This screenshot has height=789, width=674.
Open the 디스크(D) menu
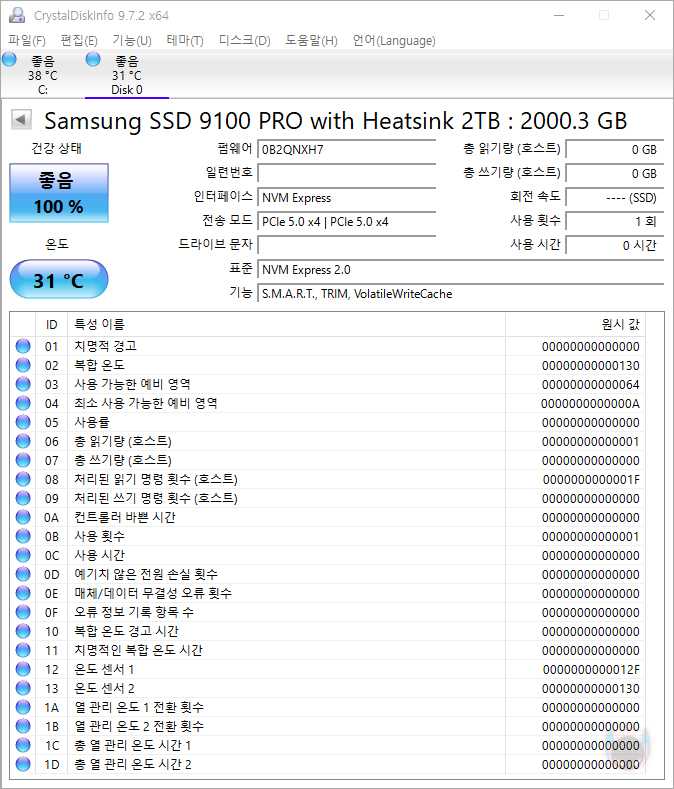[245, 40]
